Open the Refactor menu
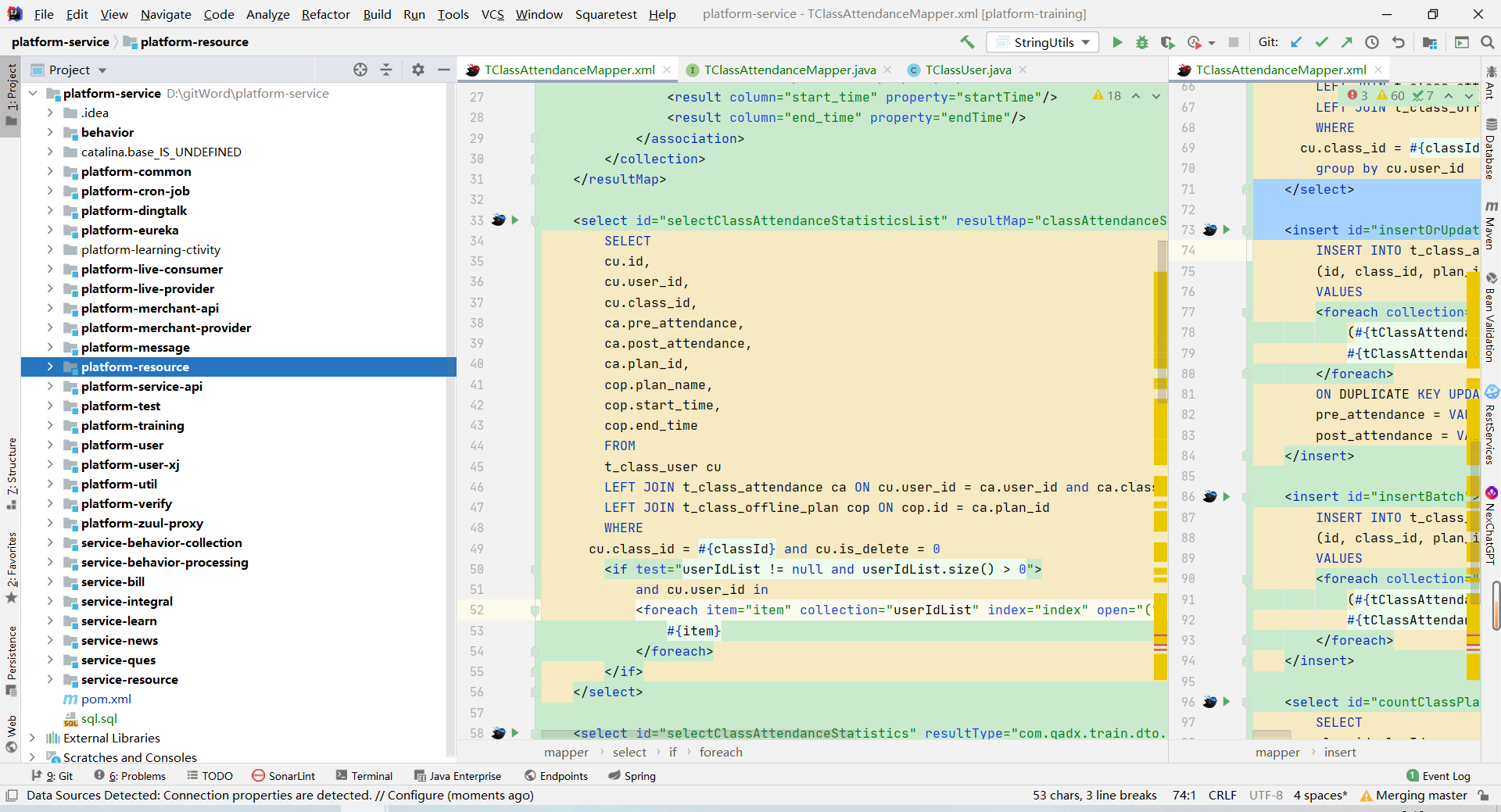 coord(325,14)
